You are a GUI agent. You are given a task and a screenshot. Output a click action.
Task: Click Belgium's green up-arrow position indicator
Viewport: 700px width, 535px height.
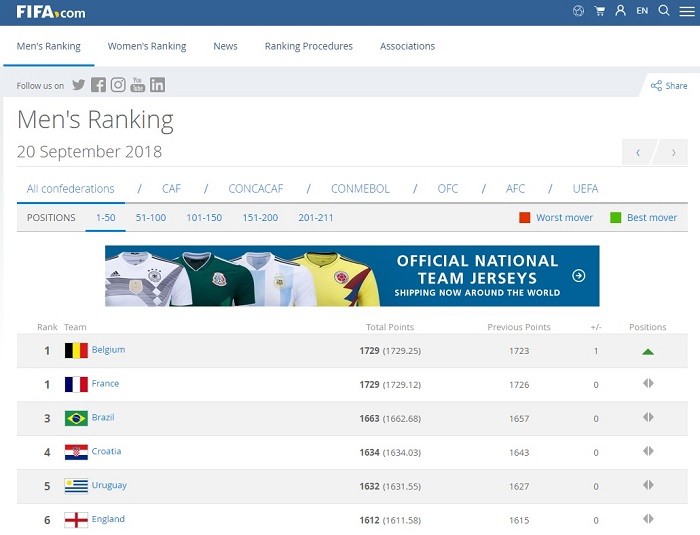coord(648,352)
